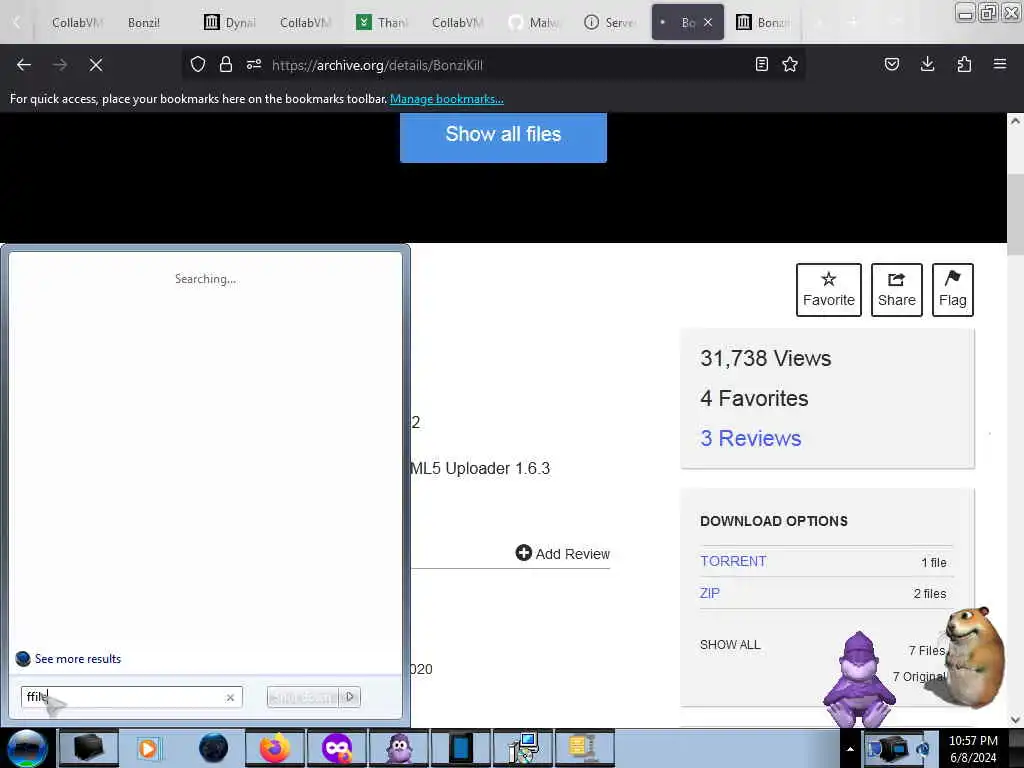
Task: Stop loading the page
Action: [x=96, y=65]
